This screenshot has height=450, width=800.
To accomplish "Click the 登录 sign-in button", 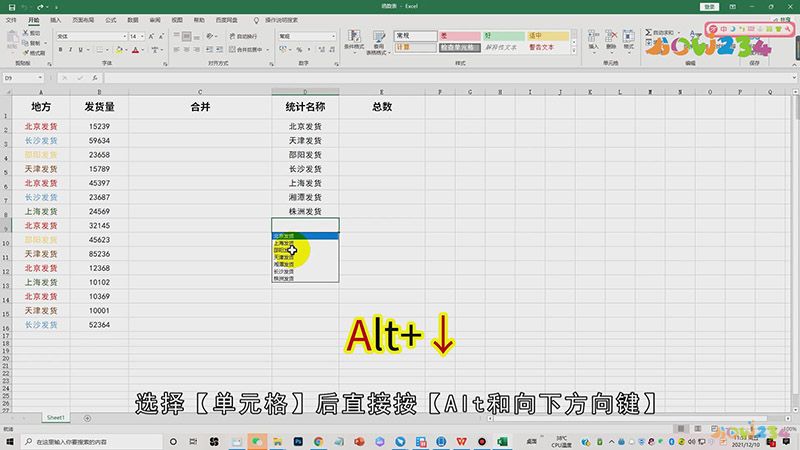I will coord(710,7).
